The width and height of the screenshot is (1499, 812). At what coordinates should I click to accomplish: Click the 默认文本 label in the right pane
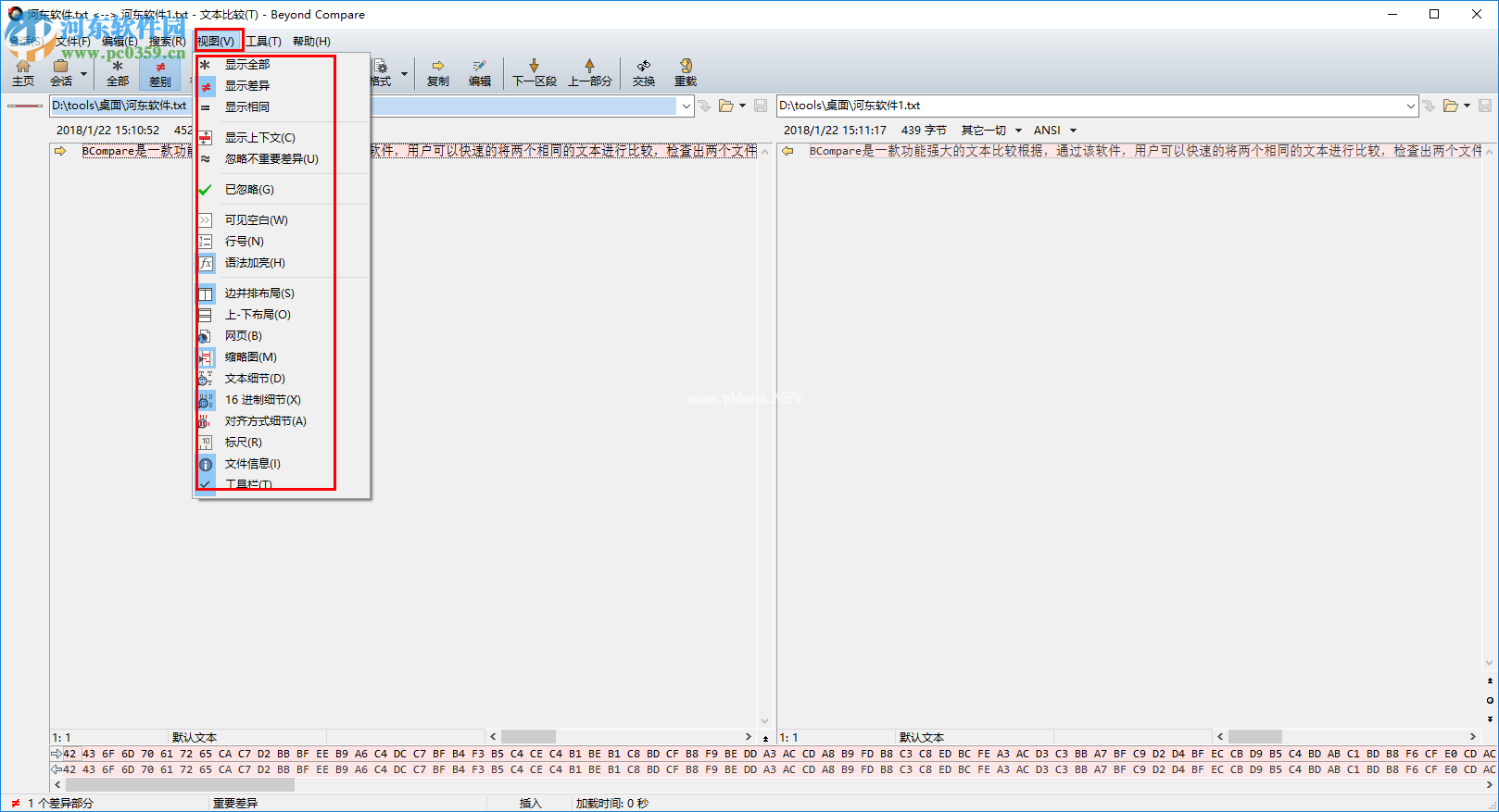point(921,738)
